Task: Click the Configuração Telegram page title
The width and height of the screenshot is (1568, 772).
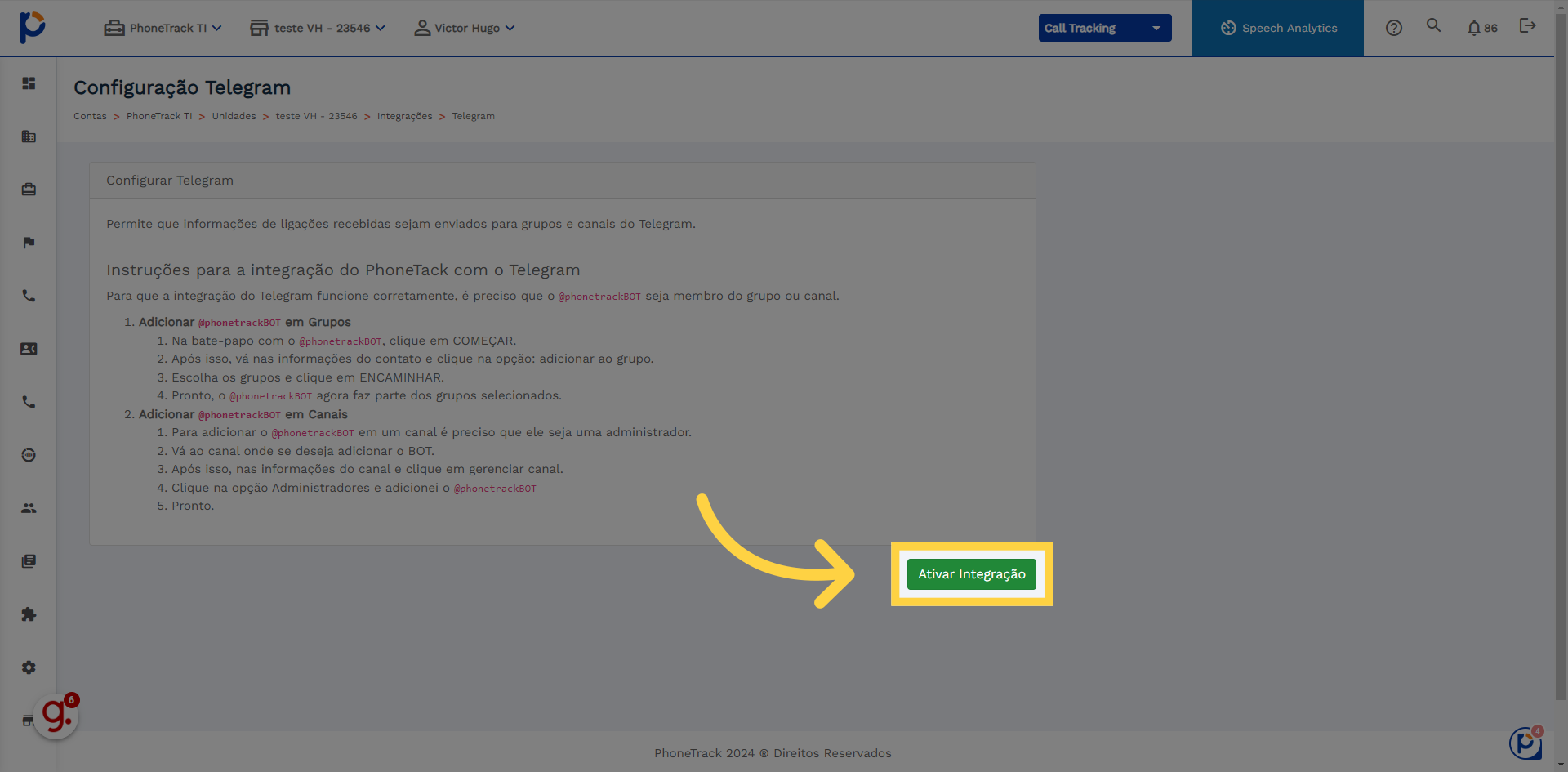Action: (x=182, y=87)
